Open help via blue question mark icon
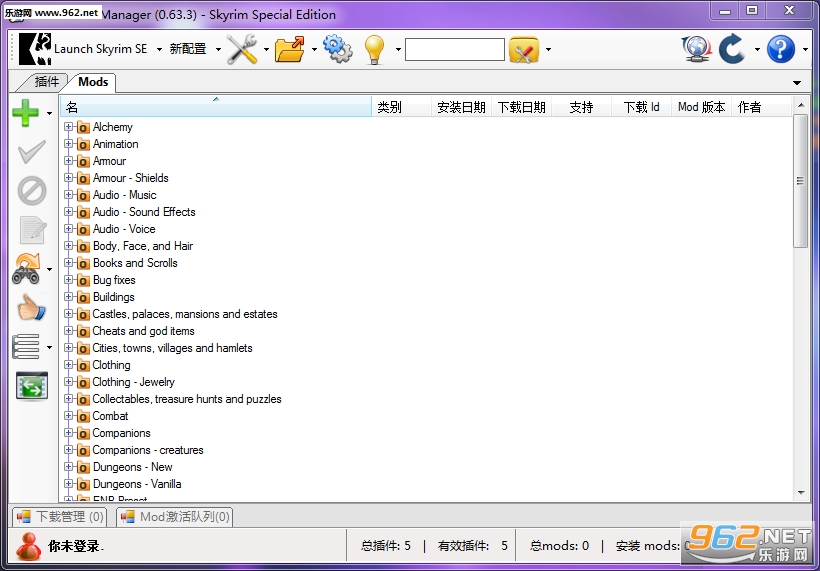Viewport: 820px width, 571px height. (x=781, y=49)
